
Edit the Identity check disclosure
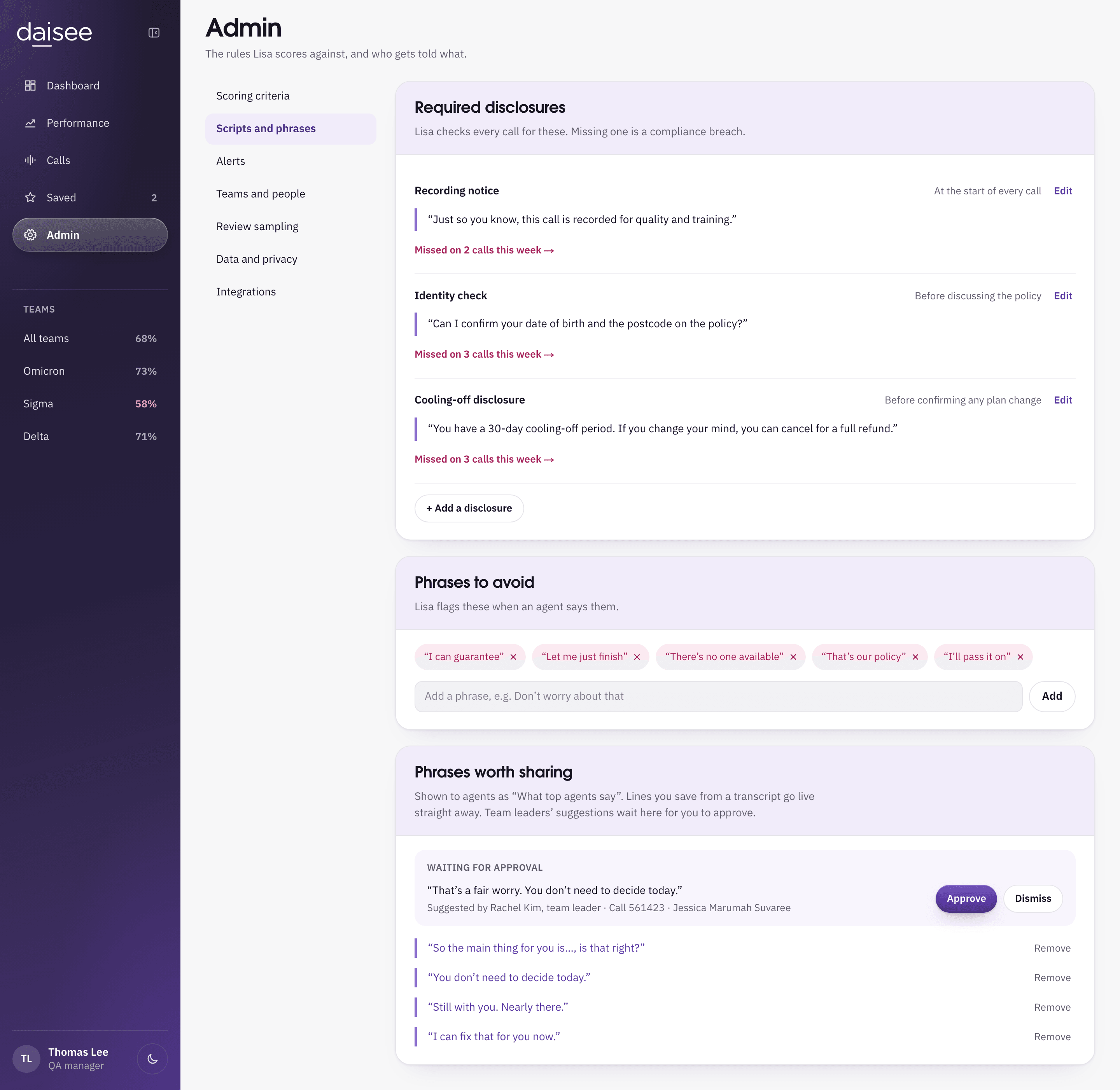(x=1063, y=295)
